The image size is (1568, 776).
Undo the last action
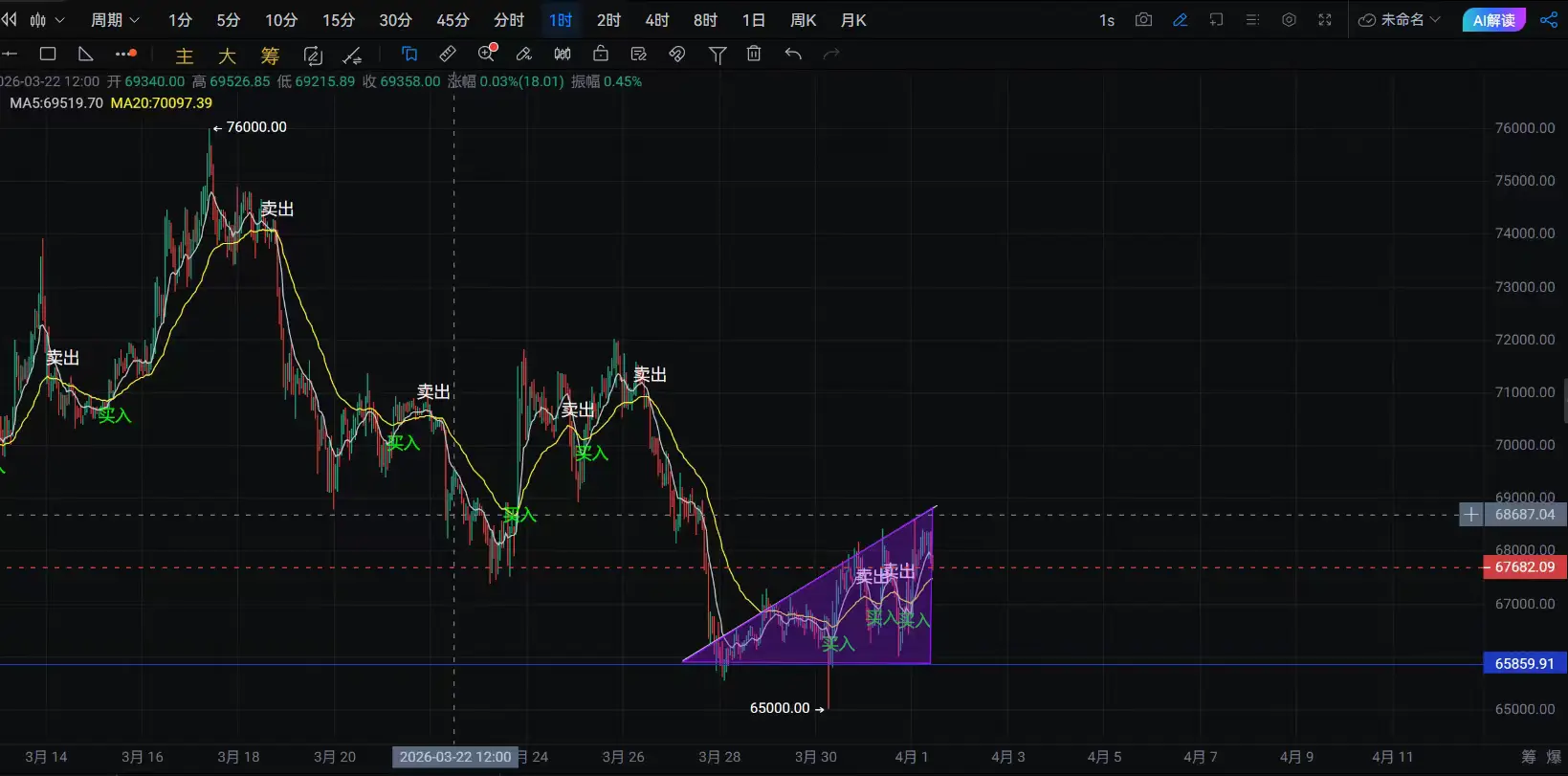[793, 55]
